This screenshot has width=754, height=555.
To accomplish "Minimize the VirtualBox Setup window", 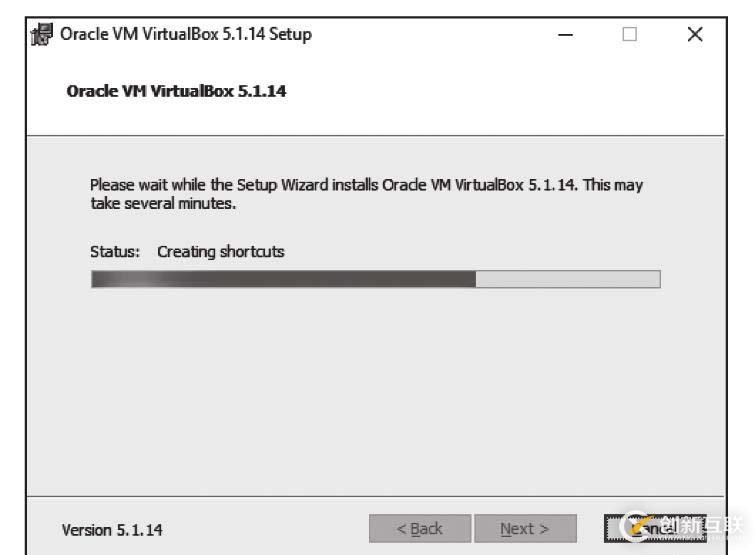I will tap(566, 35).
